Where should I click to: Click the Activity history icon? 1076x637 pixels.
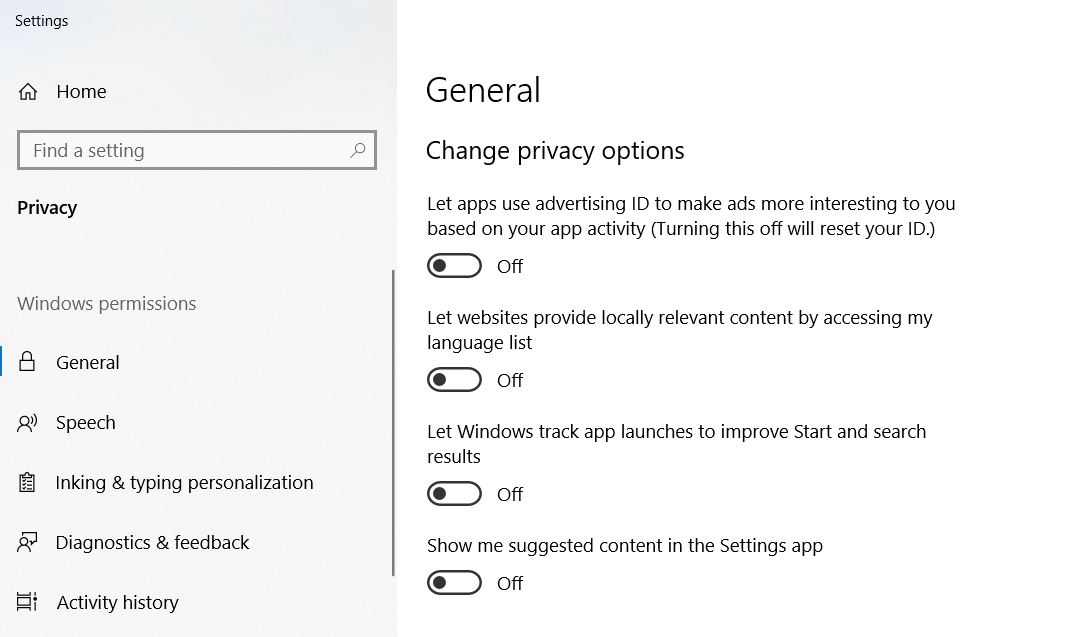pos(28,602)
